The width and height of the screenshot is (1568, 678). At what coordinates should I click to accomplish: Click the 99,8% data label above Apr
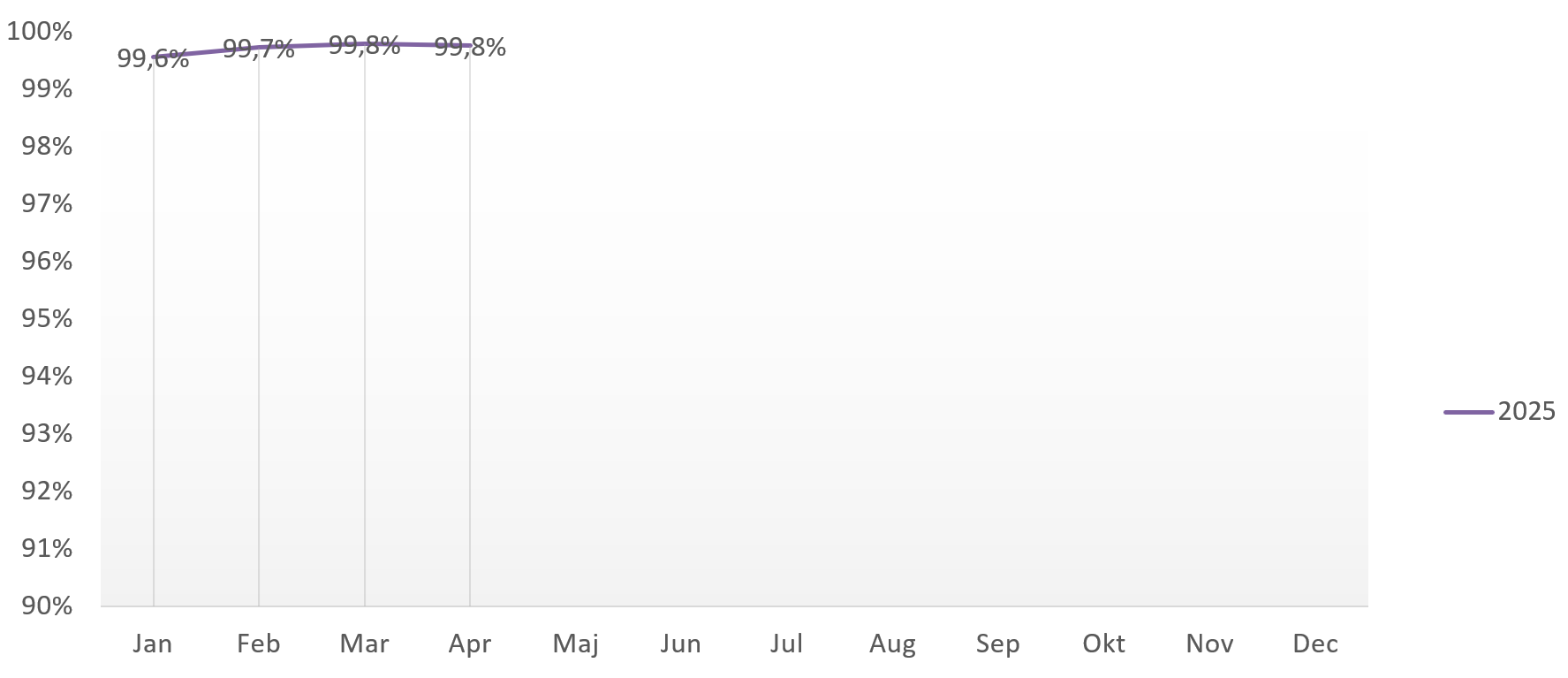tap(470, 47)
